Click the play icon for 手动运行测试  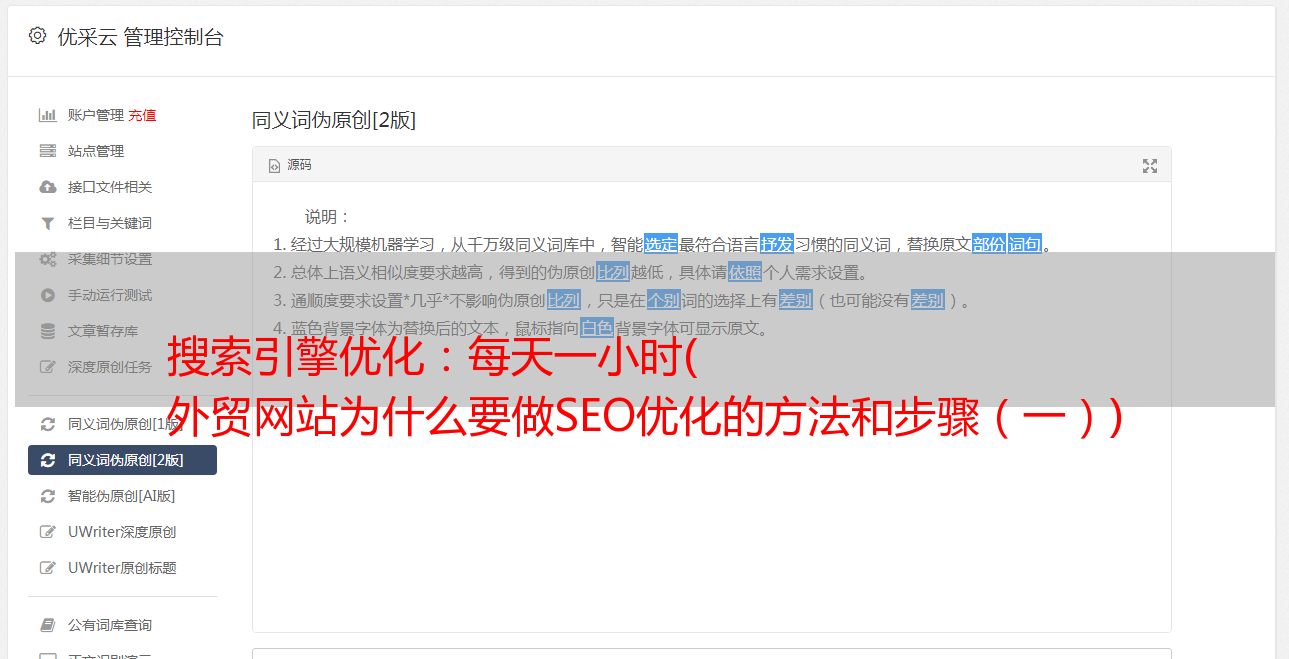click(47, 295)
